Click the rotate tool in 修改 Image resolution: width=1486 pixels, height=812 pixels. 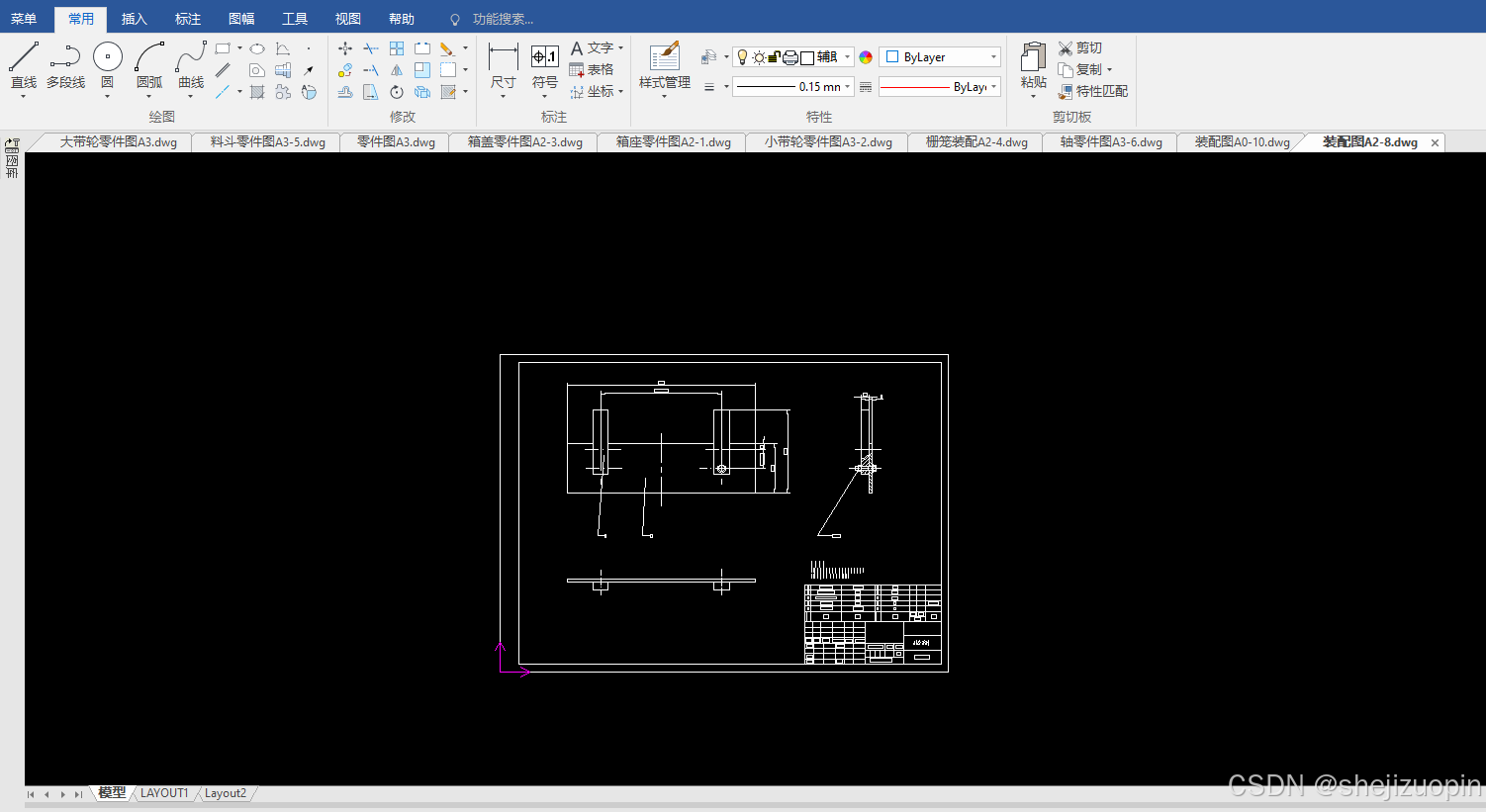click(397, 92)
